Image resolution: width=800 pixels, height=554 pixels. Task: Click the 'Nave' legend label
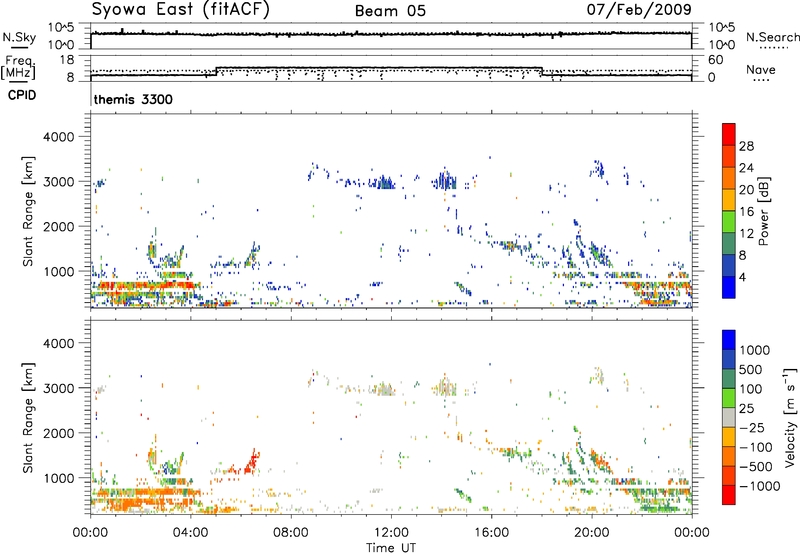tap(761, 69)
